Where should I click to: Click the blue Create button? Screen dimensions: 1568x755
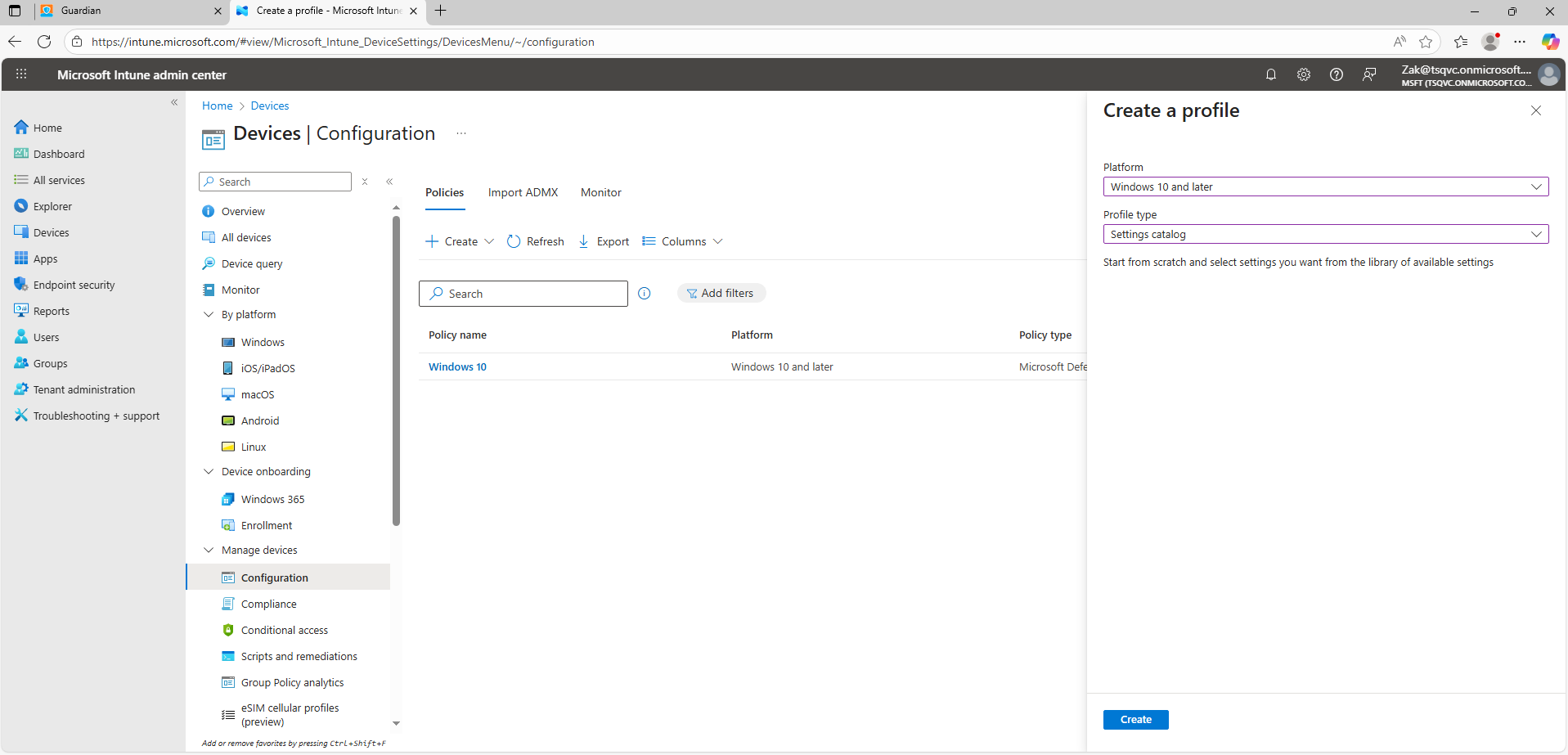click(x=1135, y=719)
